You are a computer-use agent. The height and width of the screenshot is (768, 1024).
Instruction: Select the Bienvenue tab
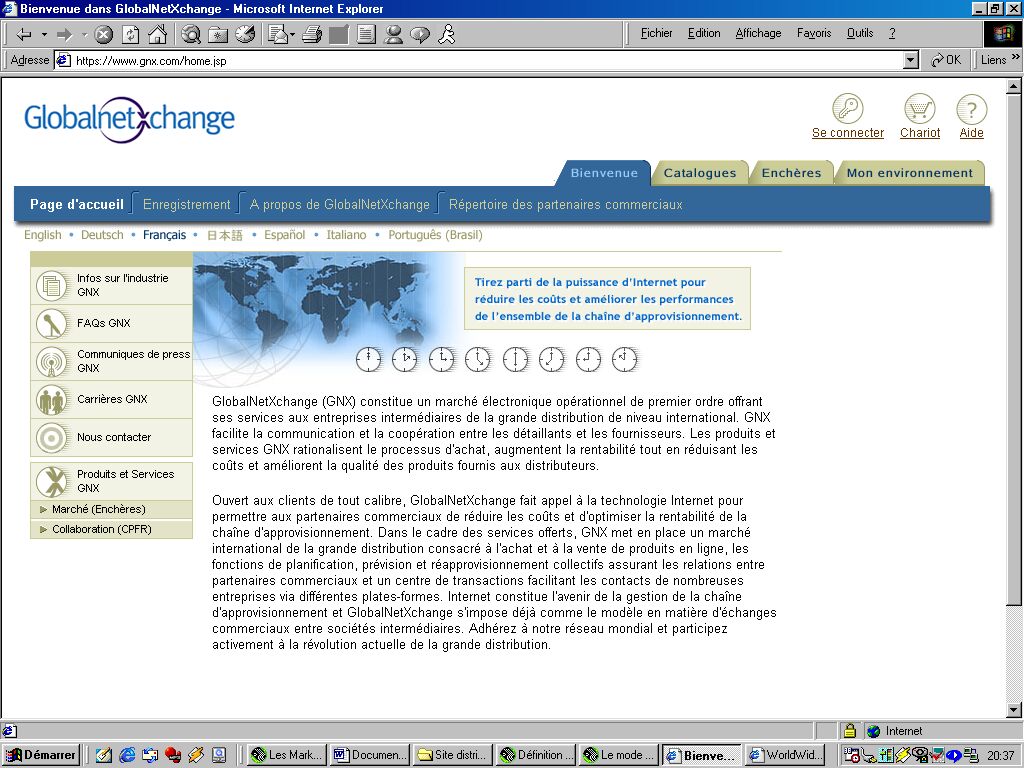[x=604, y=173]
